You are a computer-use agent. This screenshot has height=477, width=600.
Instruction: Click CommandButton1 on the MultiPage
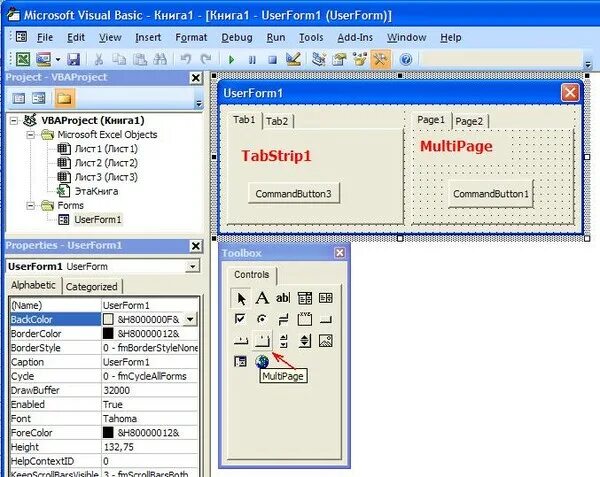491,194
